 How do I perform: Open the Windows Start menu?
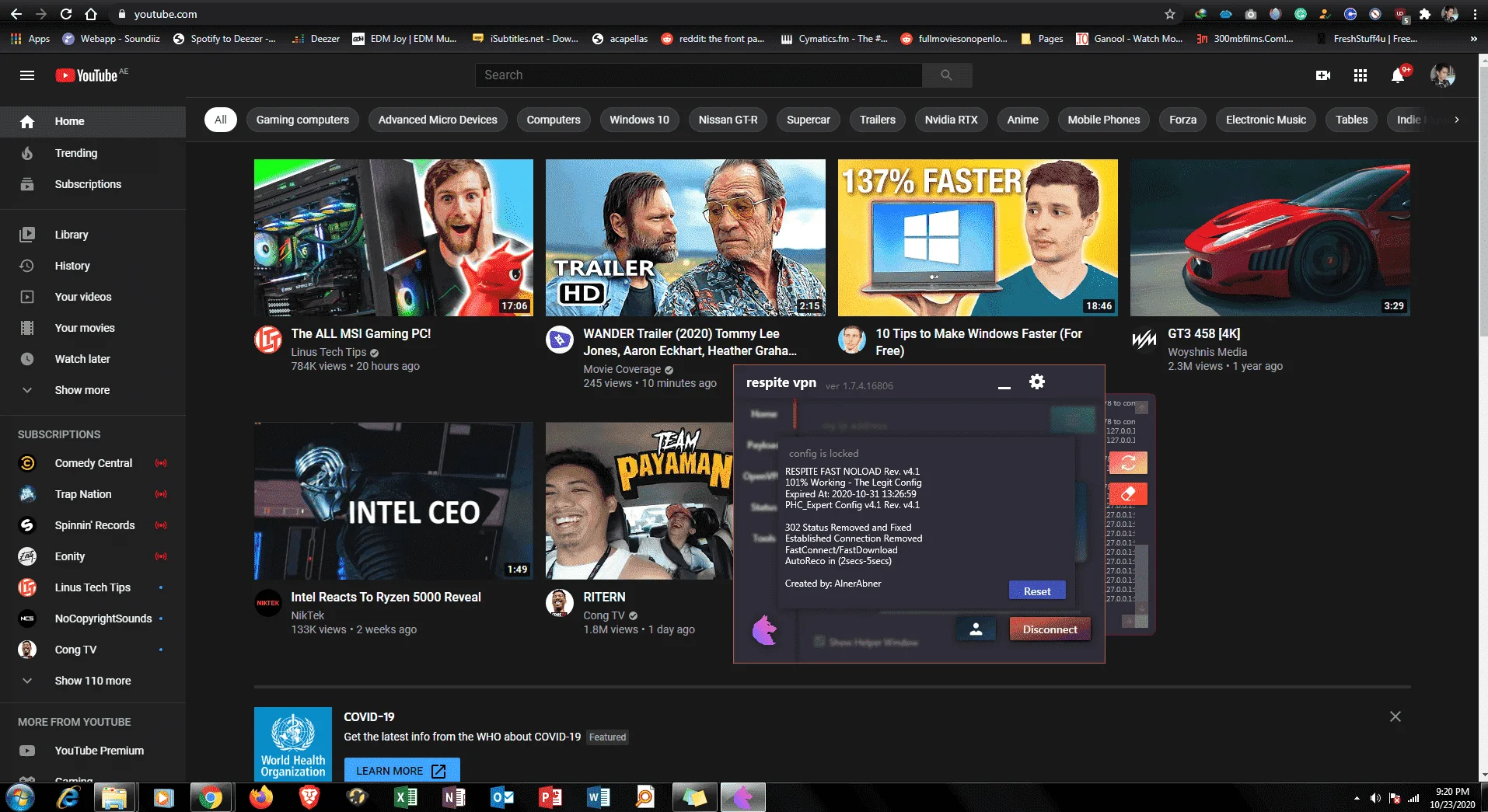19,797
